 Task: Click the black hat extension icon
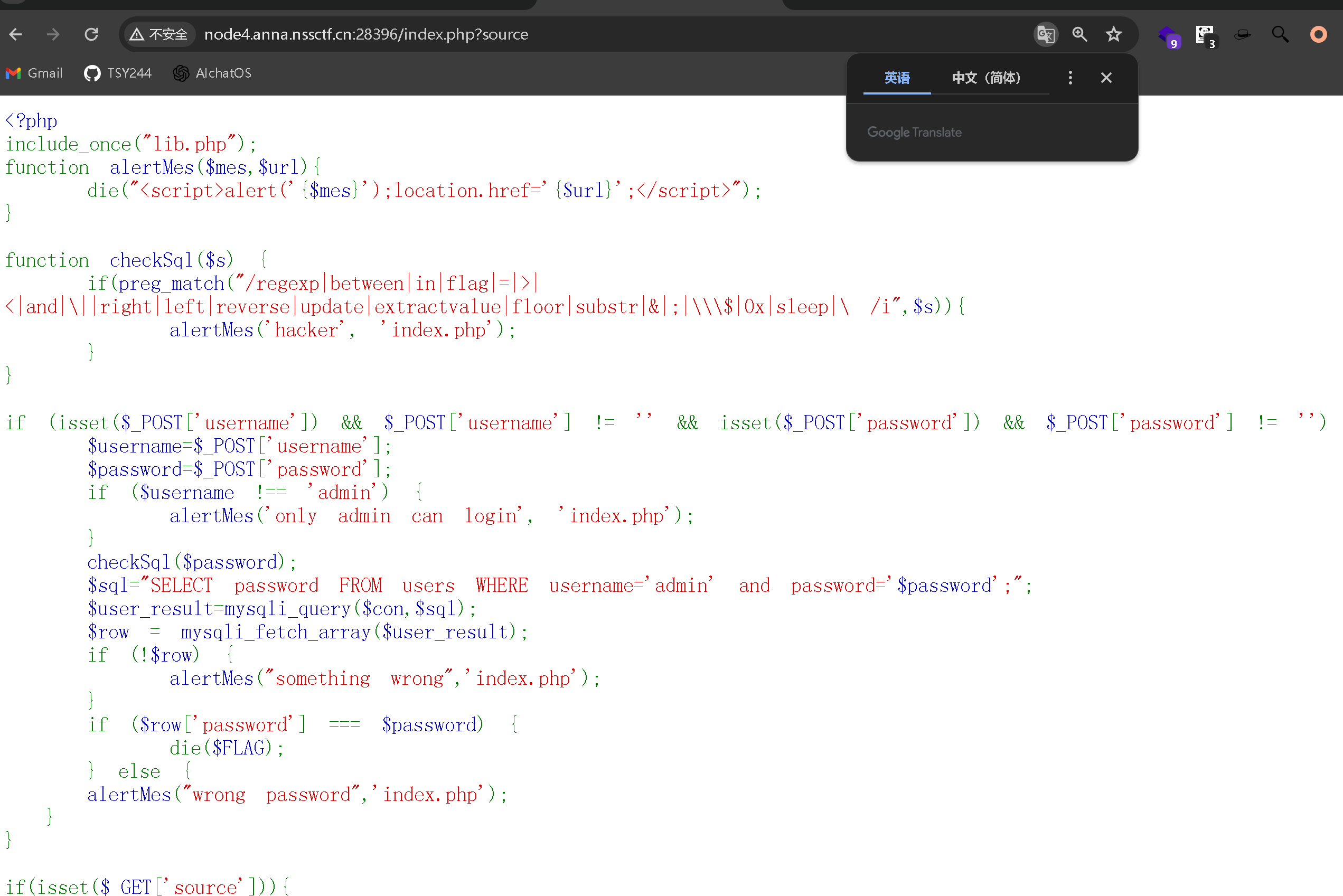coord(1243,35)
